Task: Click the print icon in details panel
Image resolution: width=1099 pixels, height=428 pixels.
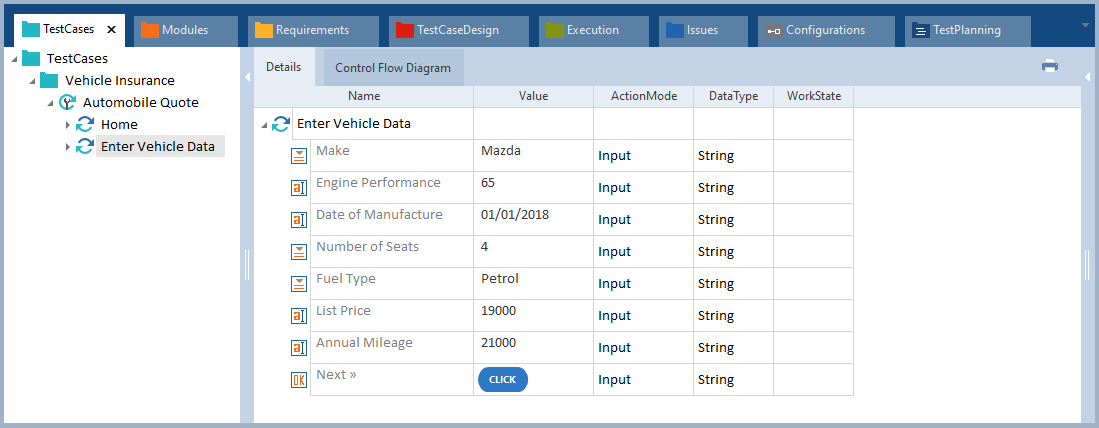Action: [1049, 66]
